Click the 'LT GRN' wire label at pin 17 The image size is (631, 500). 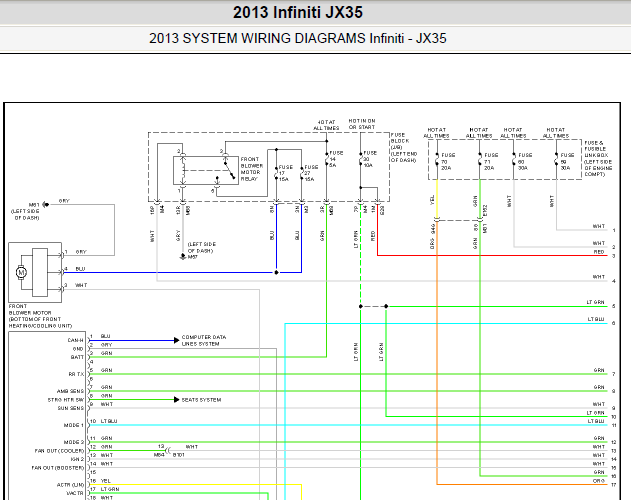[110, 489]
